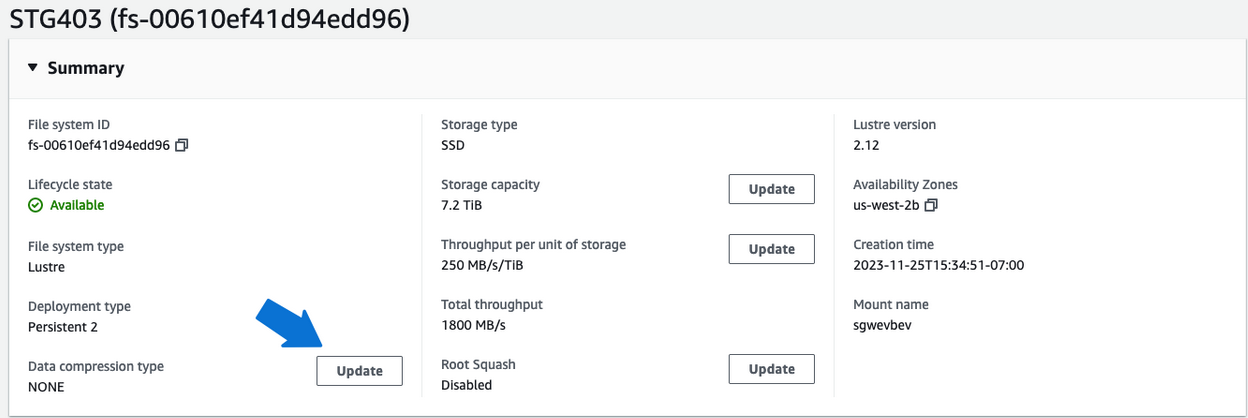This screenshot has width=1248, height=418.
Task: Collapse the Summary section triangle
Action: [33, 68]
